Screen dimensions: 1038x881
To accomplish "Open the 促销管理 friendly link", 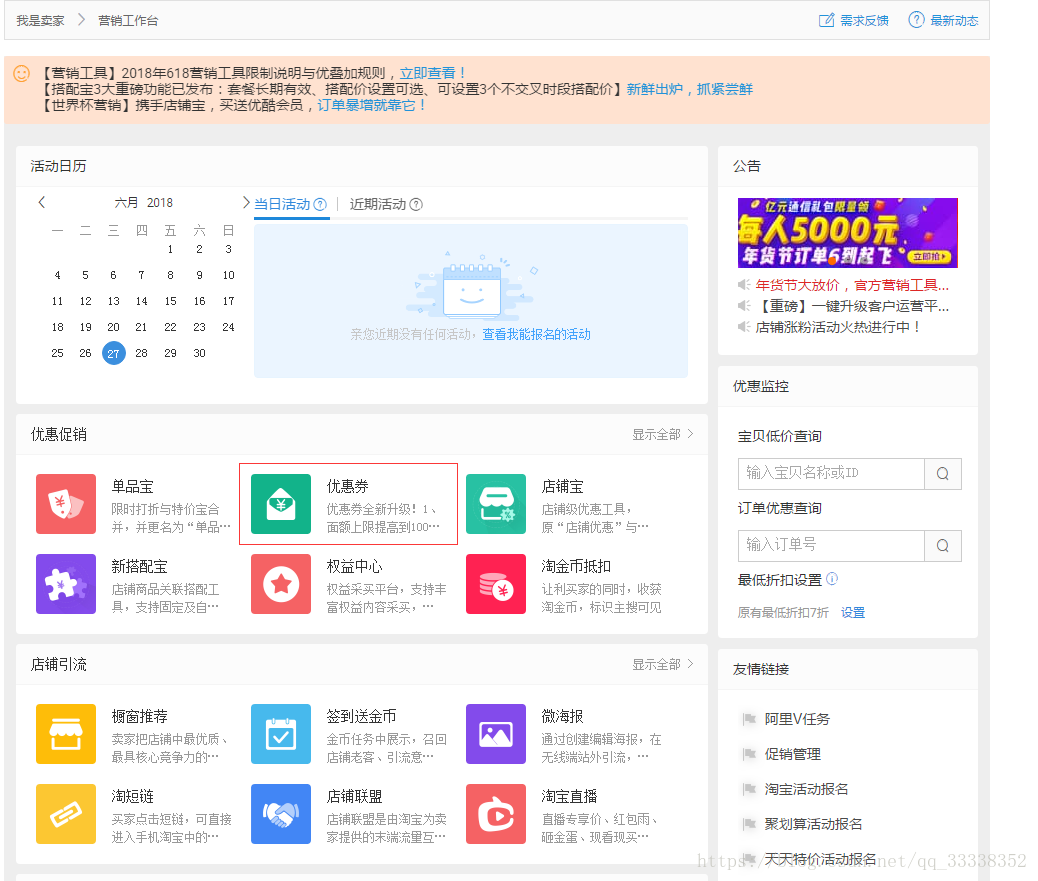I will [792, 754].
